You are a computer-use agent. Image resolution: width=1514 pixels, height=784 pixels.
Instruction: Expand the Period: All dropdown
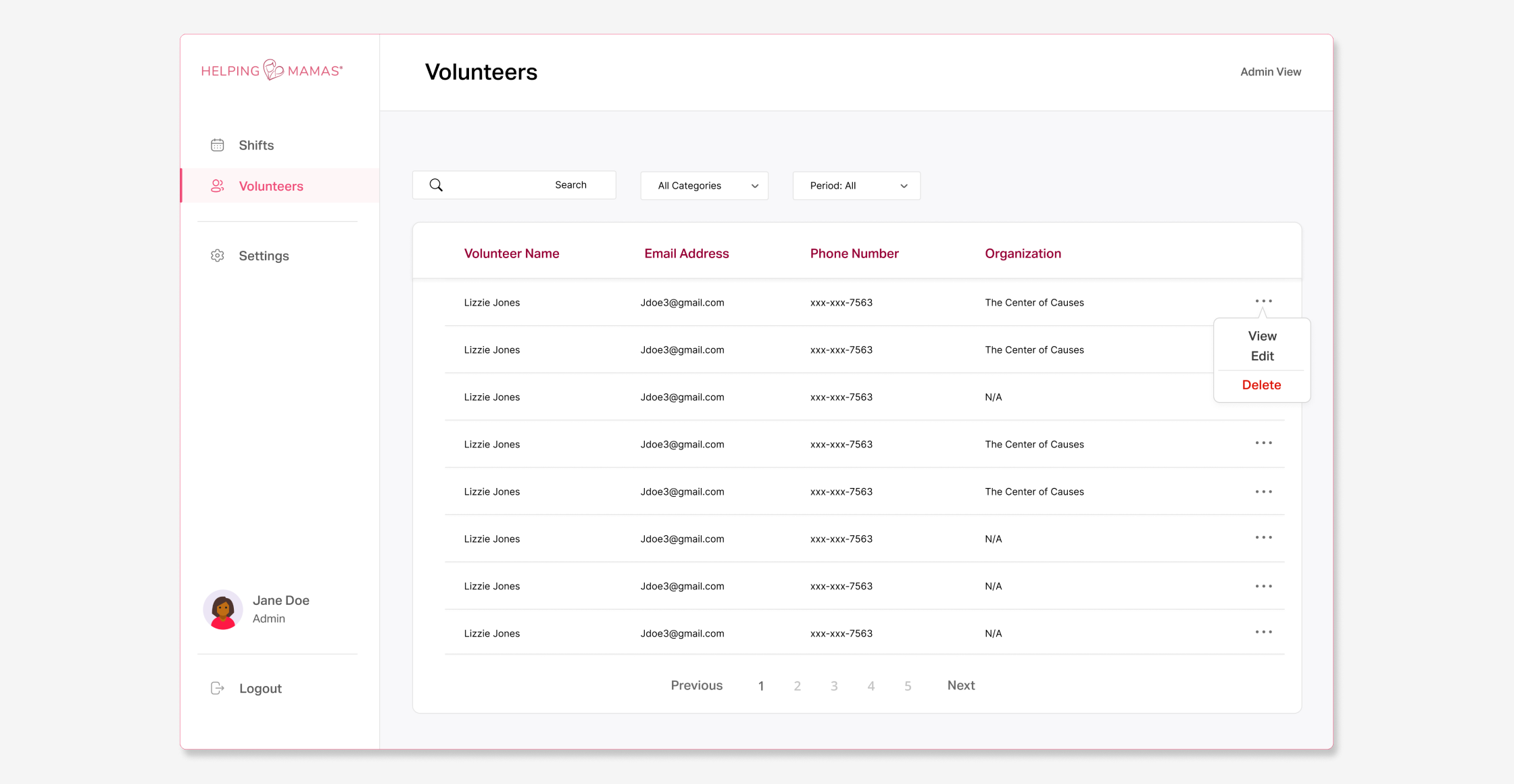pos(856,185)
